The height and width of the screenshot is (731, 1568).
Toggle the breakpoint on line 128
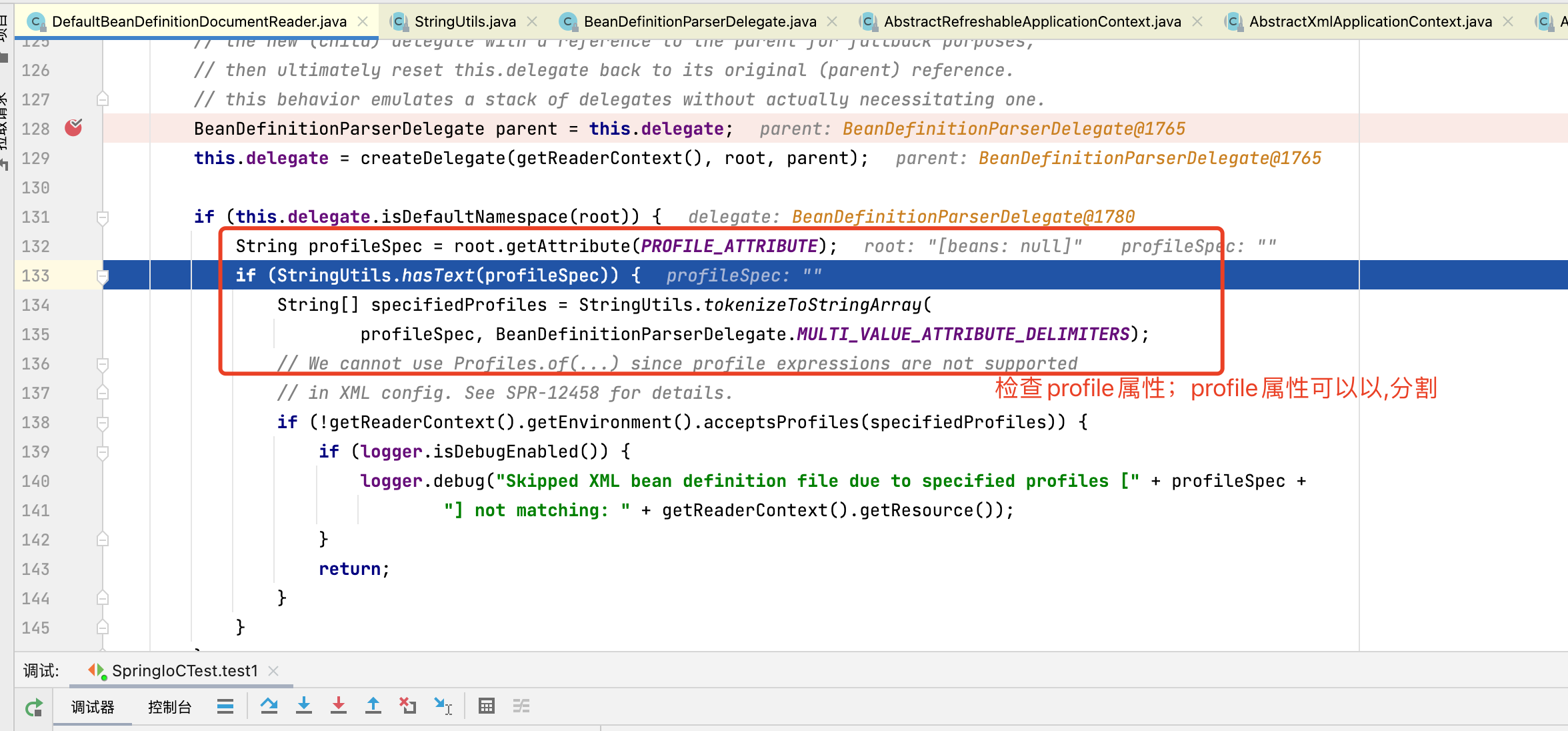pos(73,128)
